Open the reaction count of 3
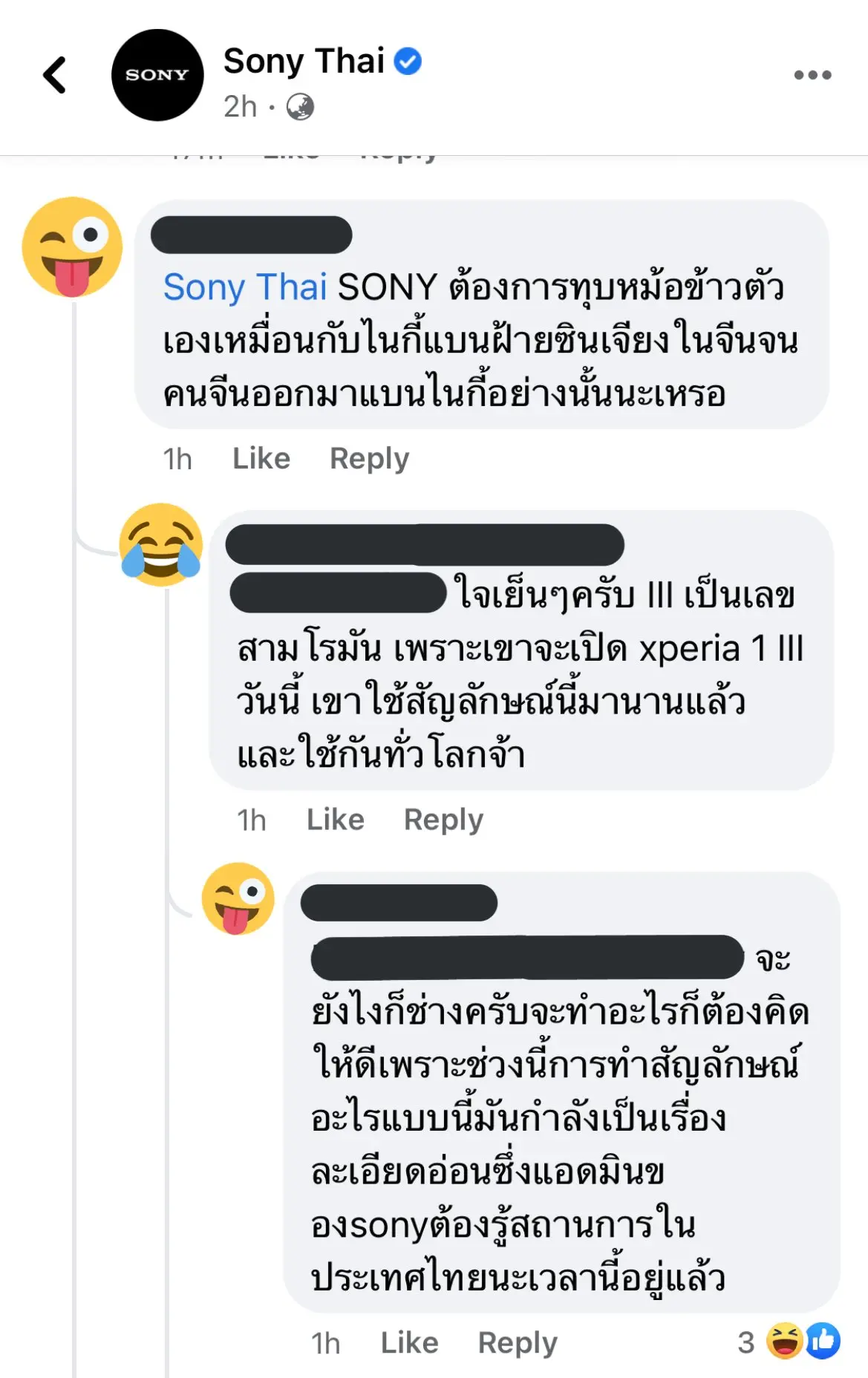 (746, 1342)
